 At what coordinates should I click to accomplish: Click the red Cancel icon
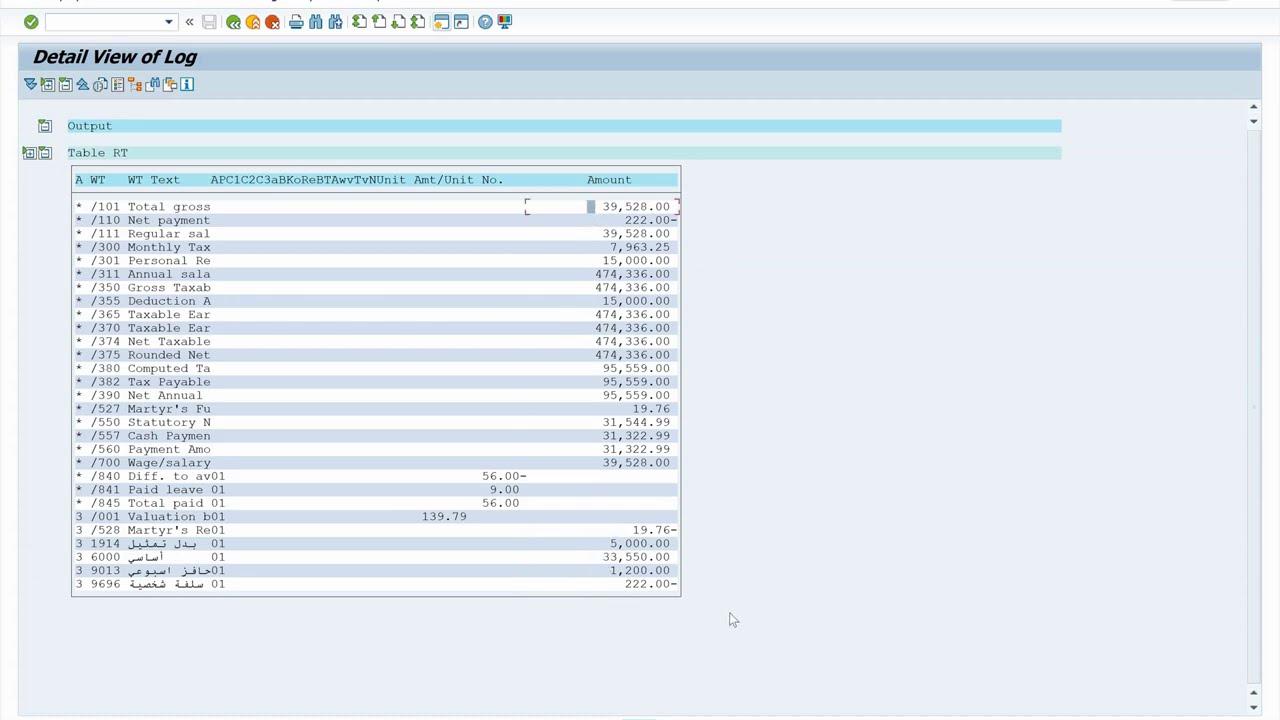click(x=272, y=22)
